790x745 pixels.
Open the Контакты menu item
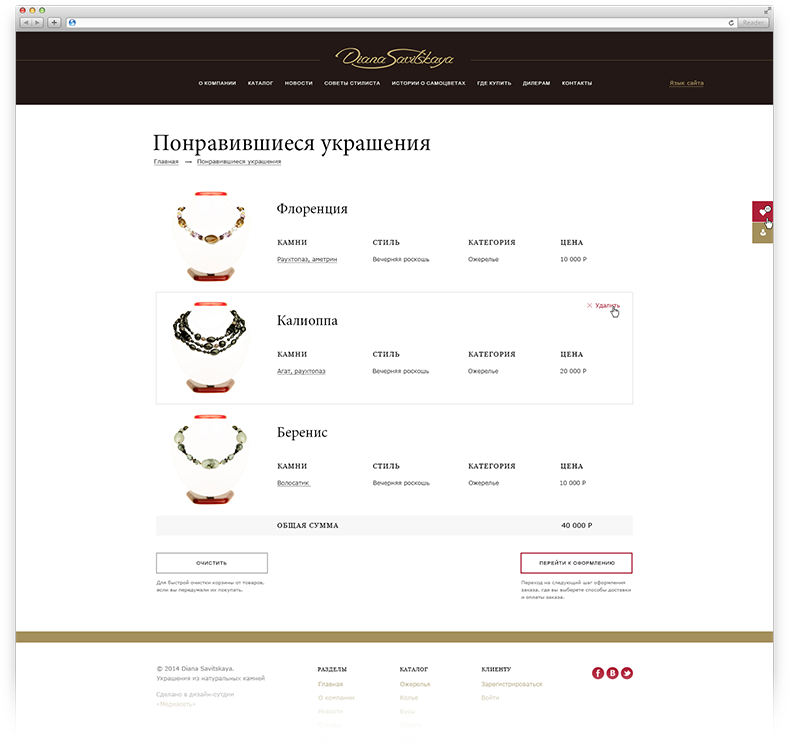tap(577, 83)
